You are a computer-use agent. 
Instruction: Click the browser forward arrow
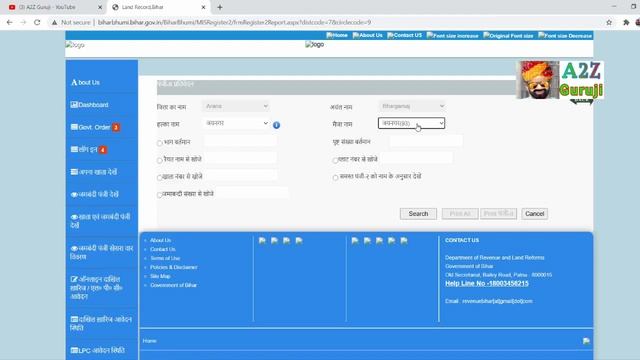click(x=23, y=22)
